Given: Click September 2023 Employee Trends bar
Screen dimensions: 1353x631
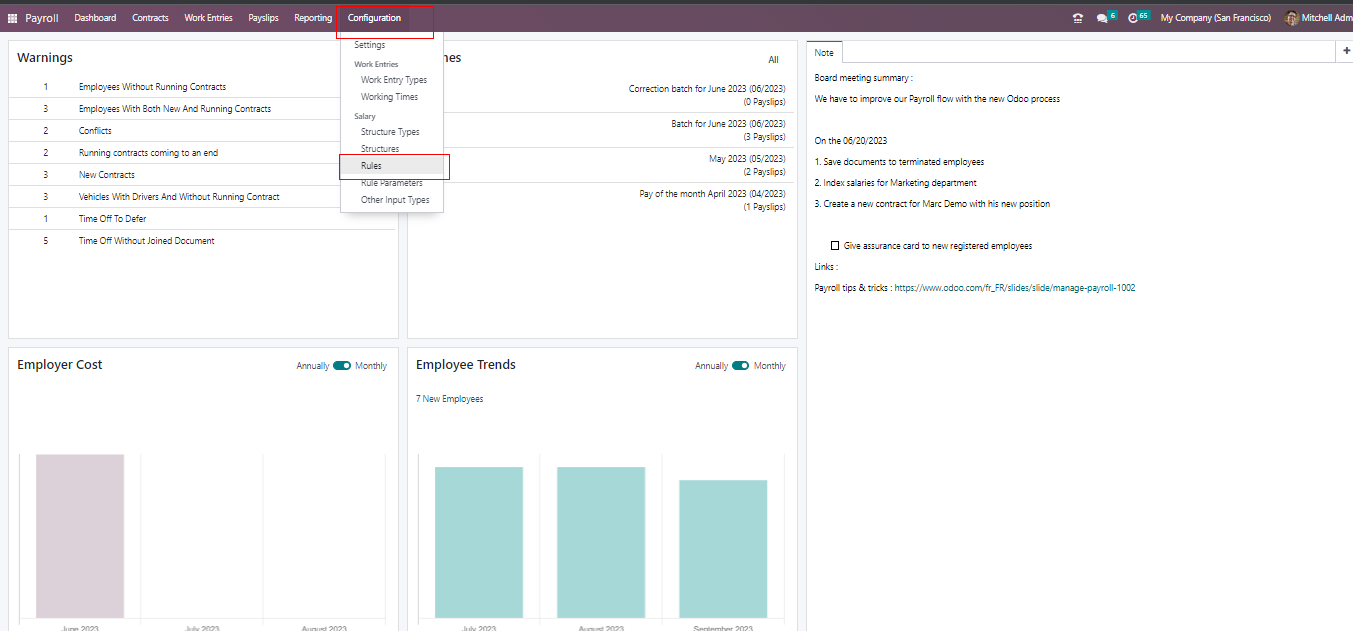Looking at the screenshot, I should 723,549.
